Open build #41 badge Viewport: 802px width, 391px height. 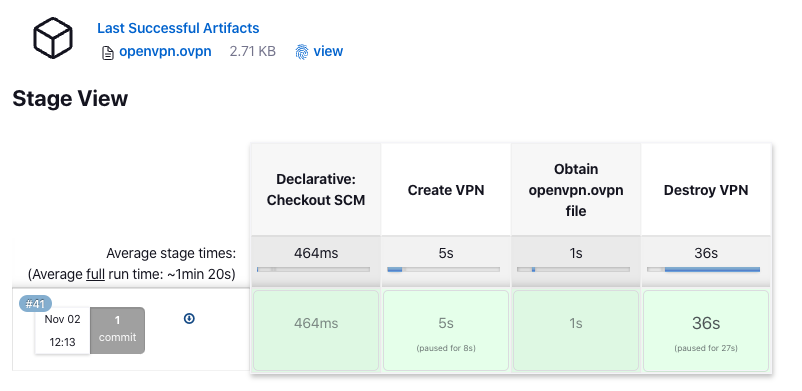pyautogui.click(x=35, y=304)
